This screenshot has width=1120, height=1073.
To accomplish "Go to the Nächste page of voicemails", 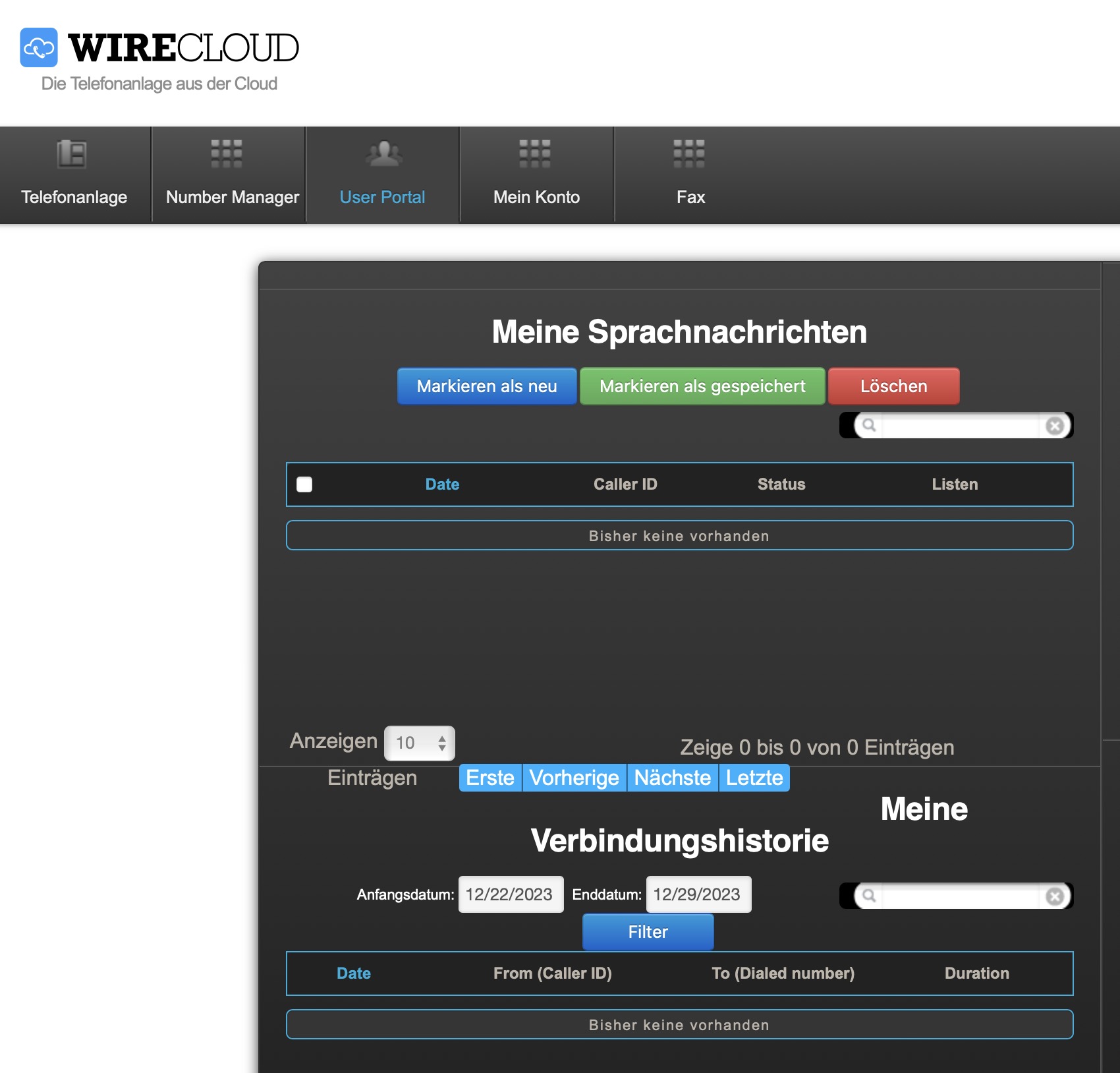I will [672, 778].
